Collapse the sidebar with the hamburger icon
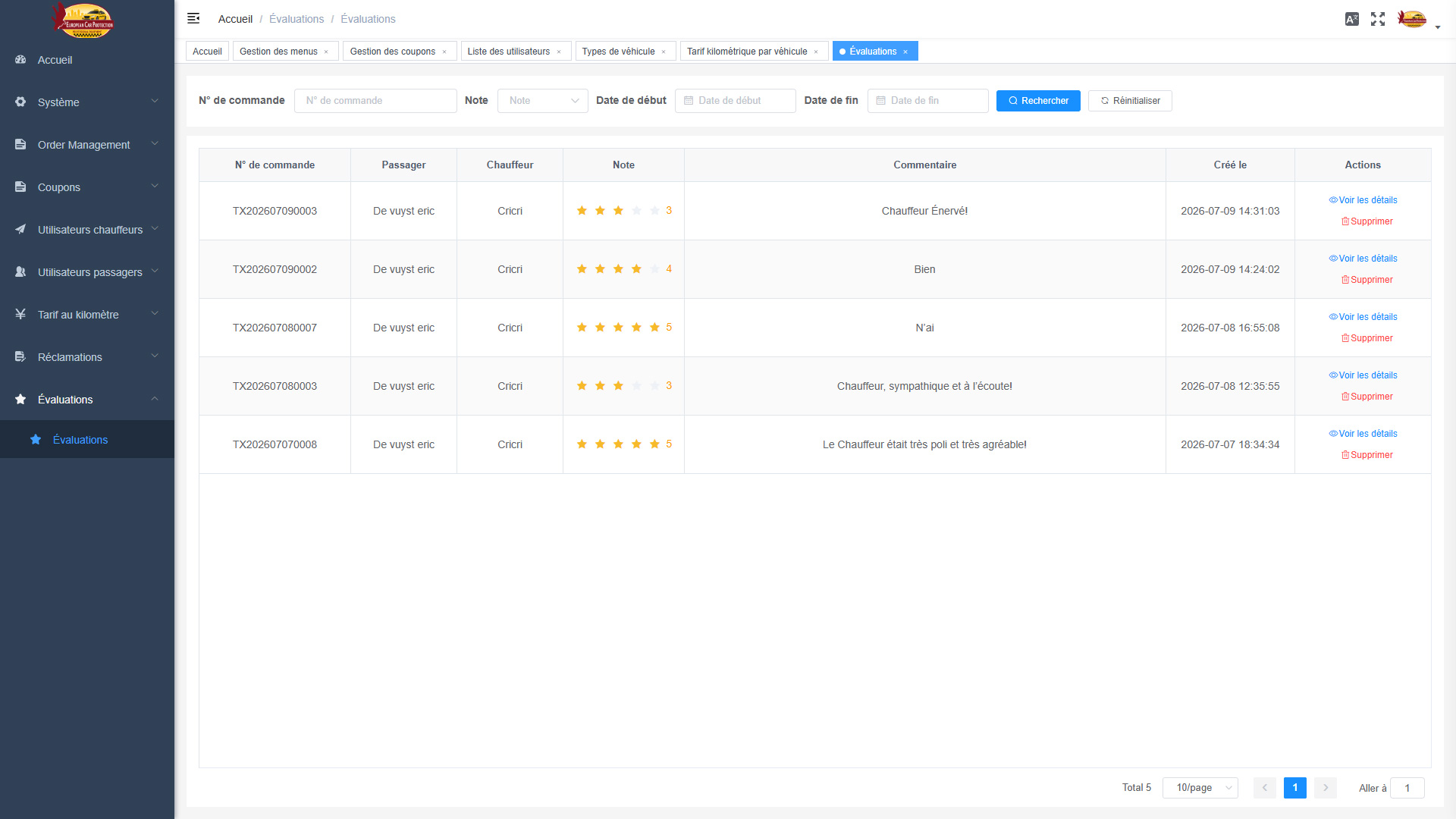 pyautogui.click(x=193, y=18)
